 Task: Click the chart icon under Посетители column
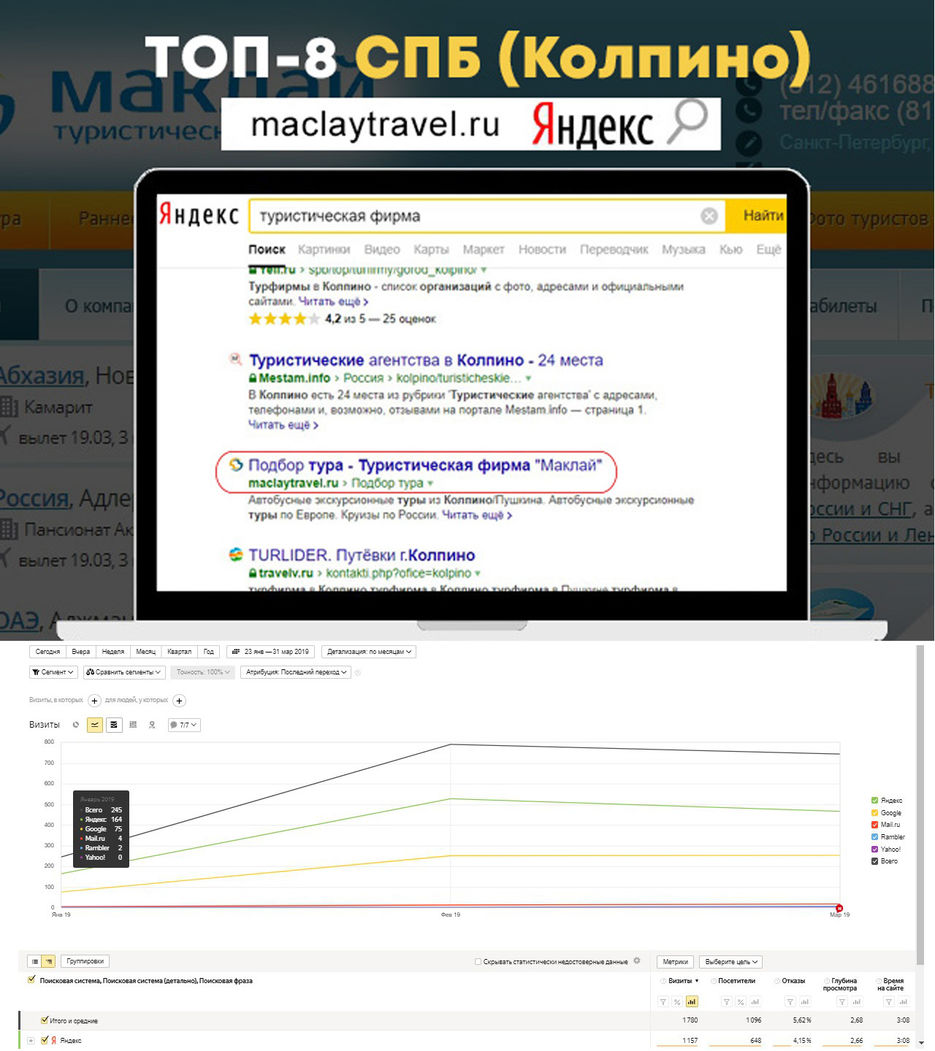pyautogui.click(x=755, y=1002)
